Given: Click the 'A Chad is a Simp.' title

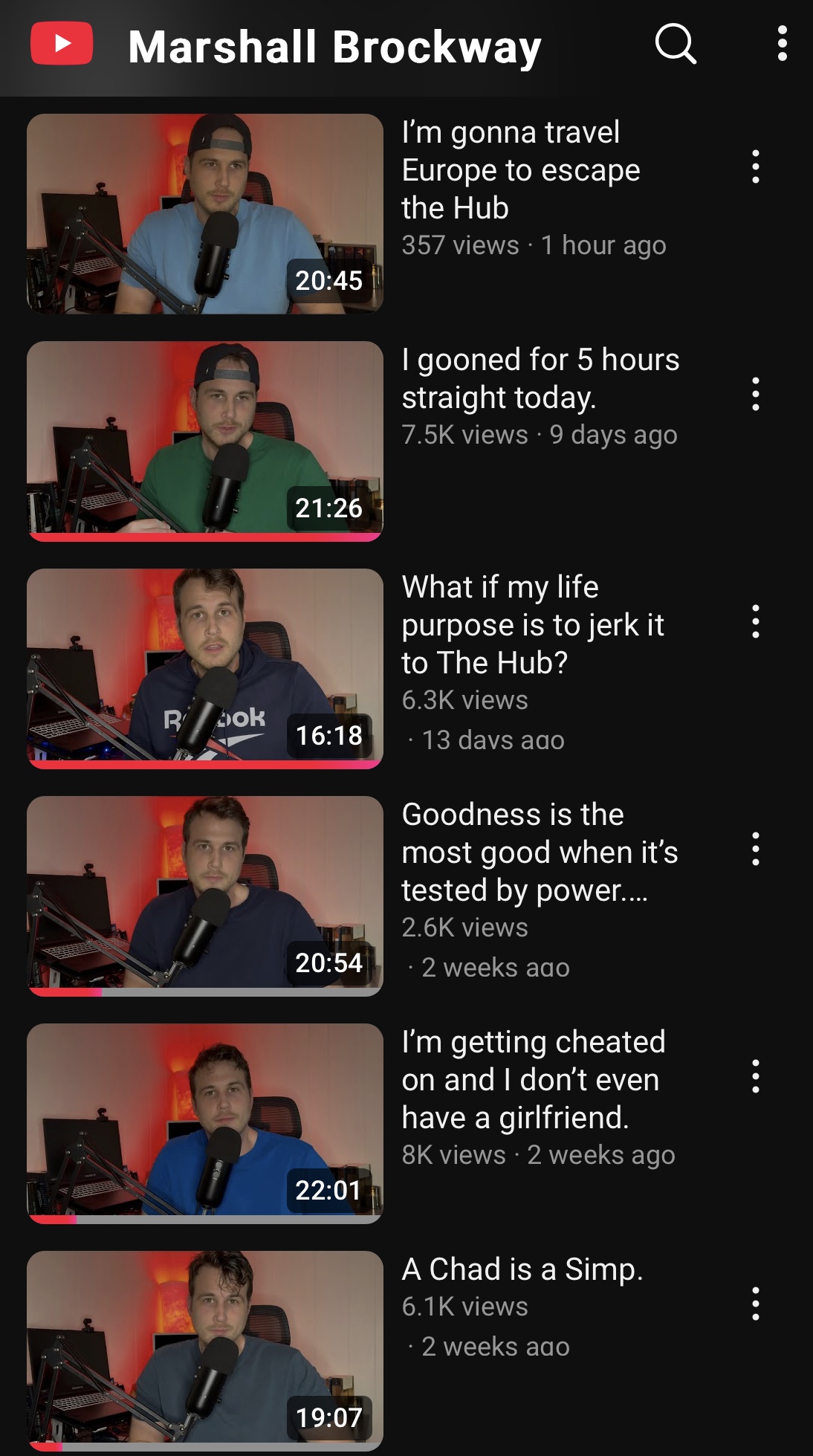Looking at the screenshot, I should pos(522,1269).
